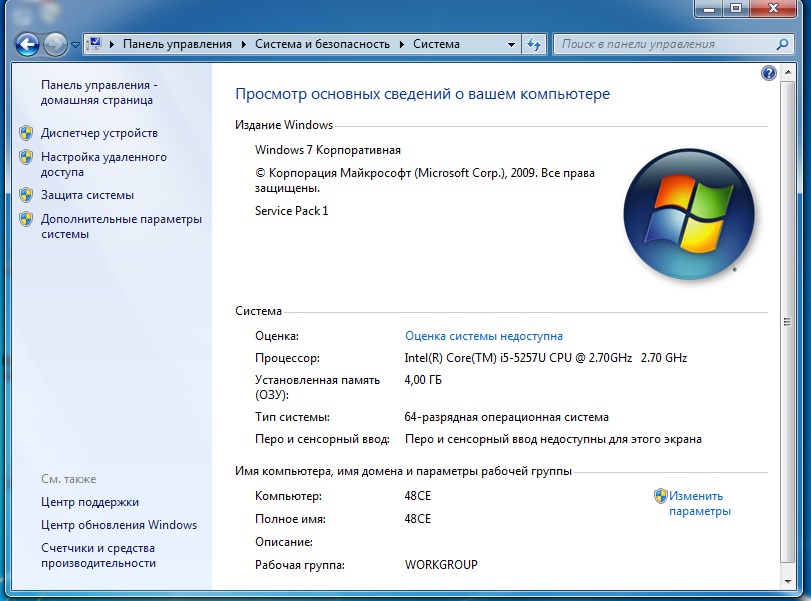This screenshot has height=601, width=811.
Task: Click the shield icon beside Диспетчер устройств
Action: [x=26, y=133]
